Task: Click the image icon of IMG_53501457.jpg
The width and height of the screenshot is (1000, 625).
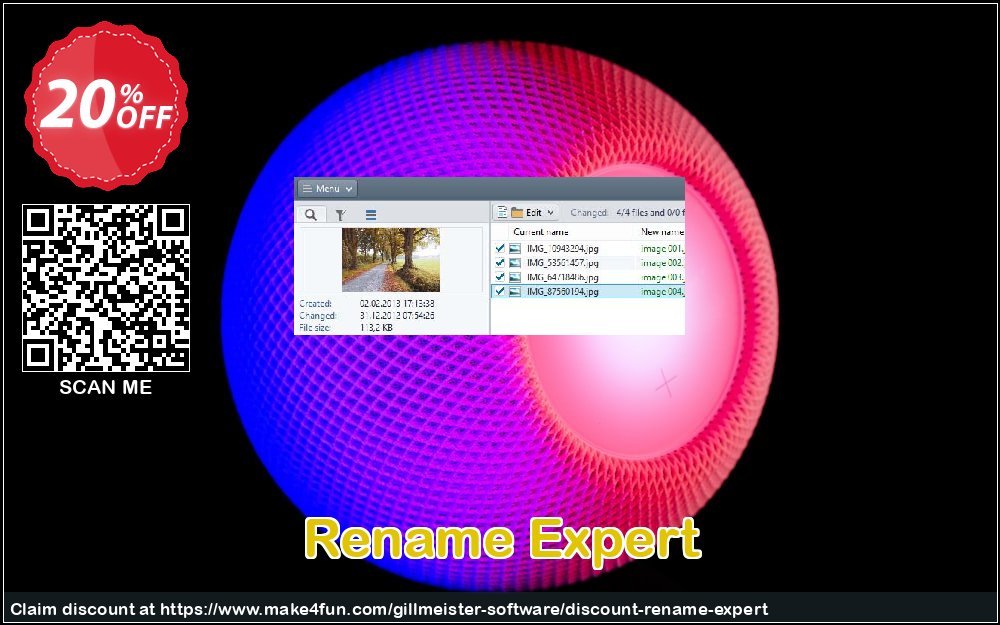Action: click(x=515, y=263)
